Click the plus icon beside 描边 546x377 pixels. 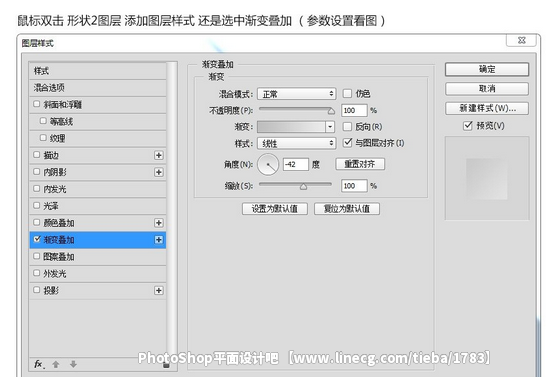[158, 155]
